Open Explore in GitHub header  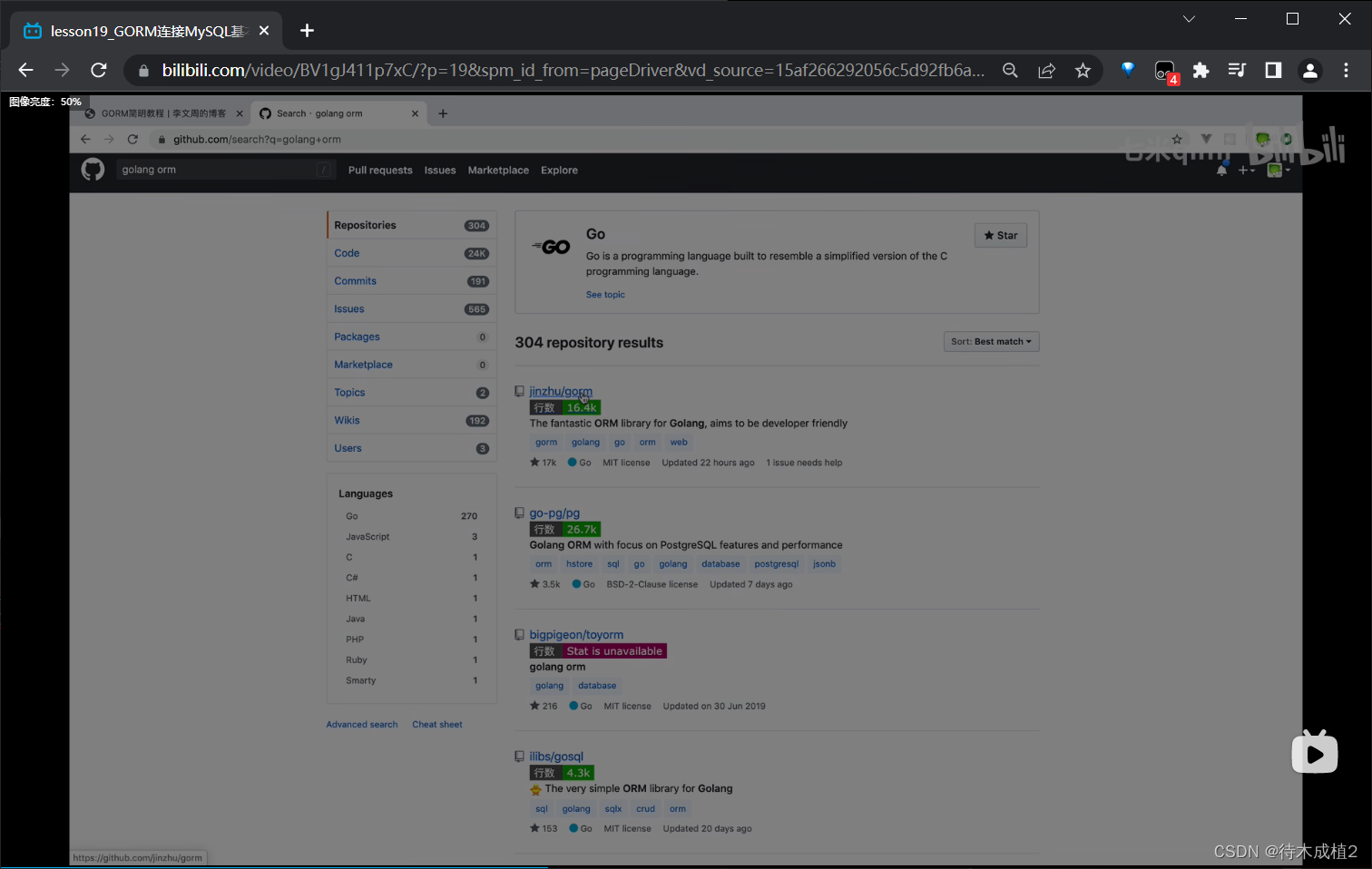559,171
